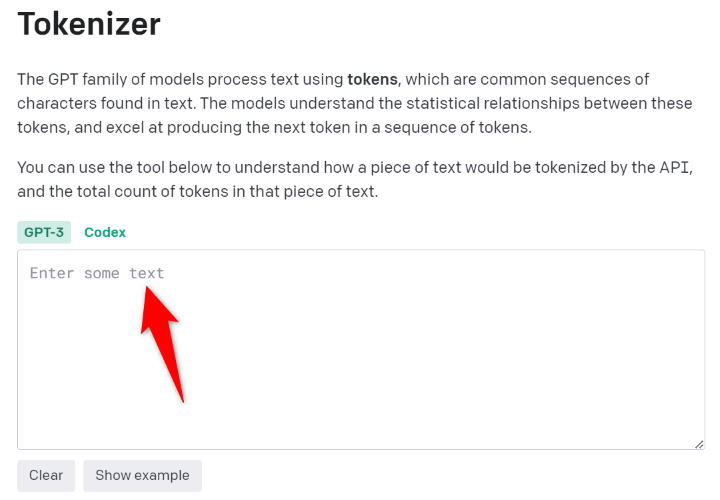Image resolution: width=720 pixels, height=500 pixels.
Task: Click the Show example button
Action: (142, 475)
